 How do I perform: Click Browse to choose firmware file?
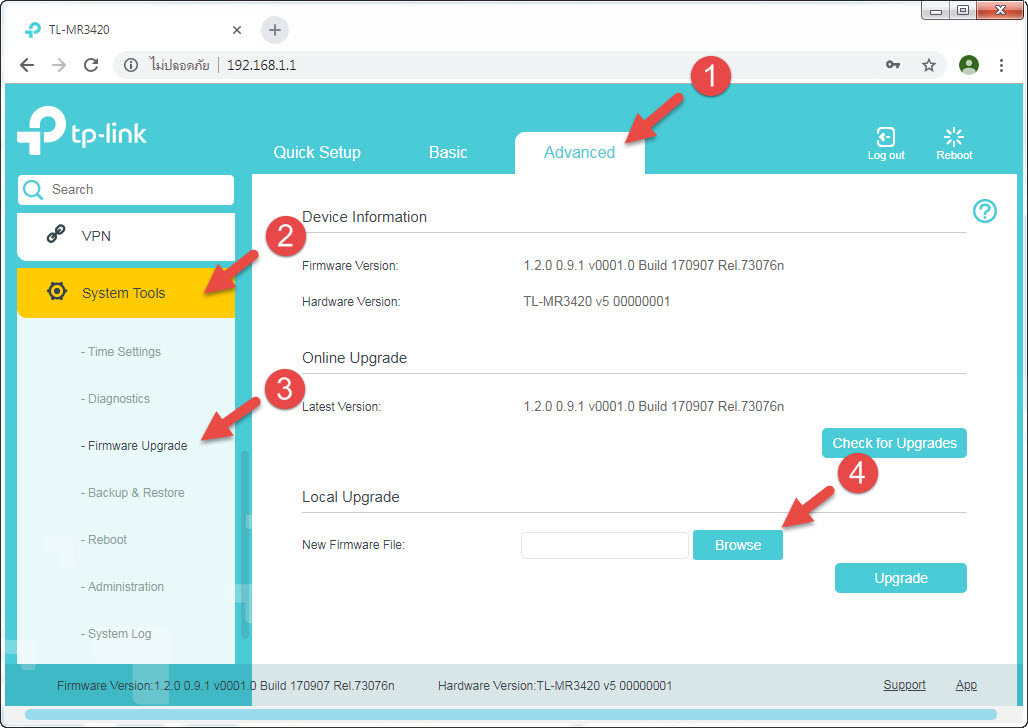tap(738, 545)
